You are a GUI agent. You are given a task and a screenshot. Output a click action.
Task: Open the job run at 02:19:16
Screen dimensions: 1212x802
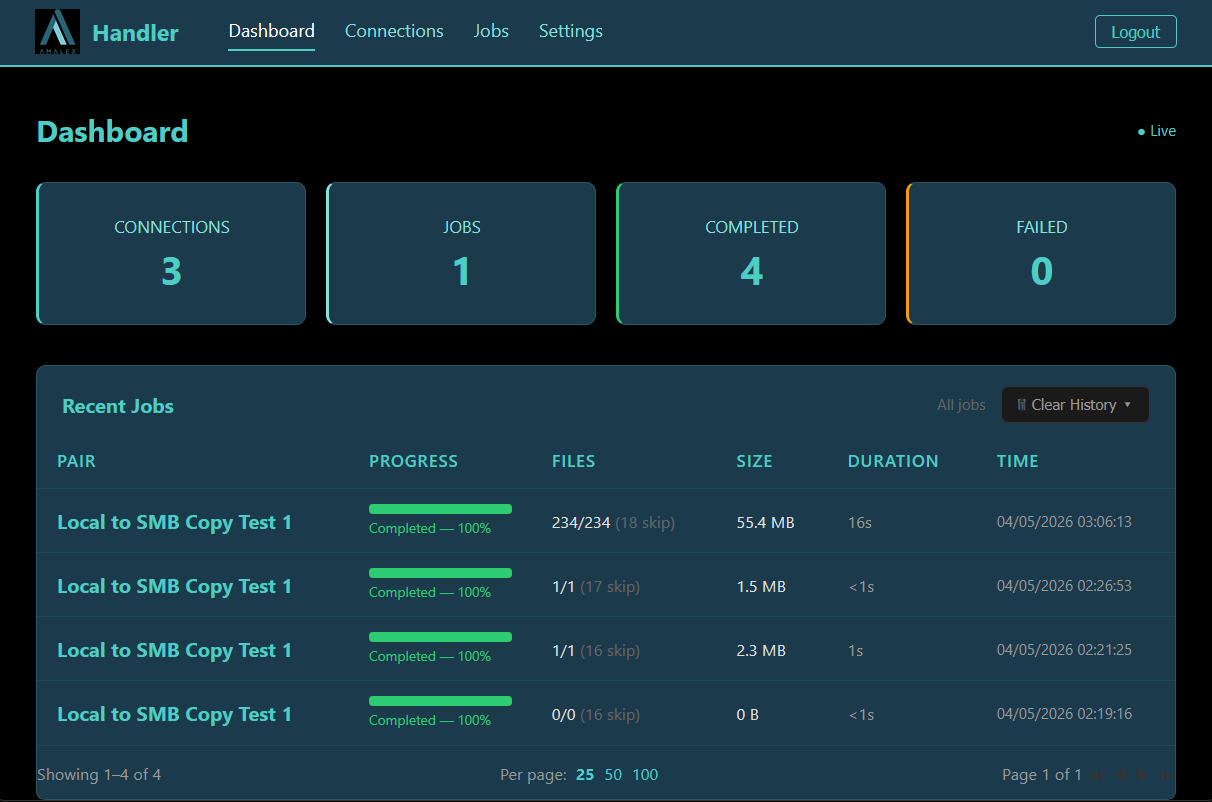coord(606,713)
